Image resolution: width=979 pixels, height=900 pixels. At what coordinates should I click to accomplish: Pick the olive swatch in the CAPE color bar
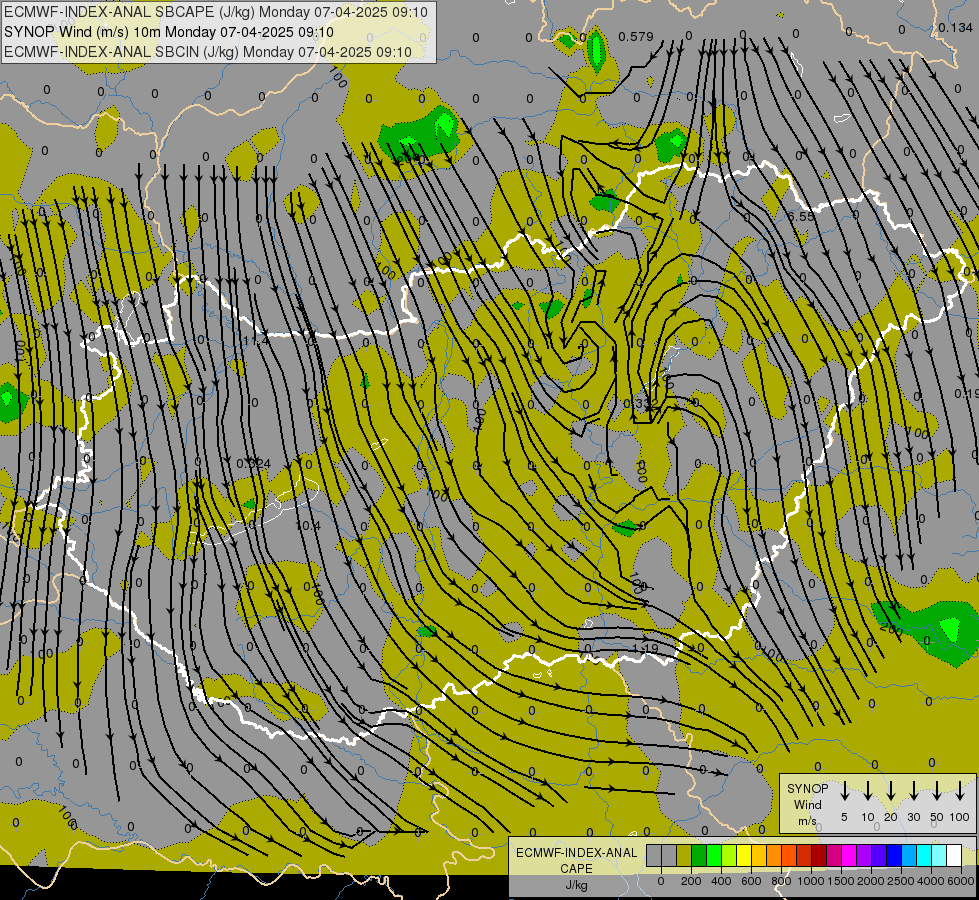(x=684, y=855)
